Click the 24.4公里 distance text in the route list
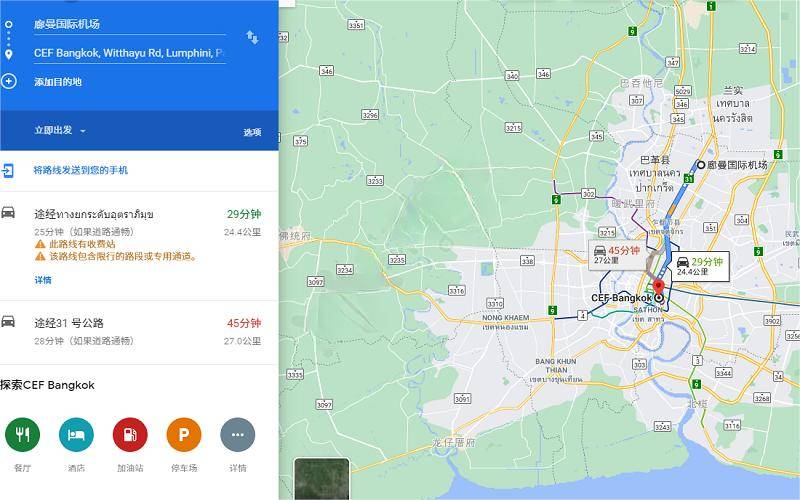Screen dimensions: 800x500 242,232
